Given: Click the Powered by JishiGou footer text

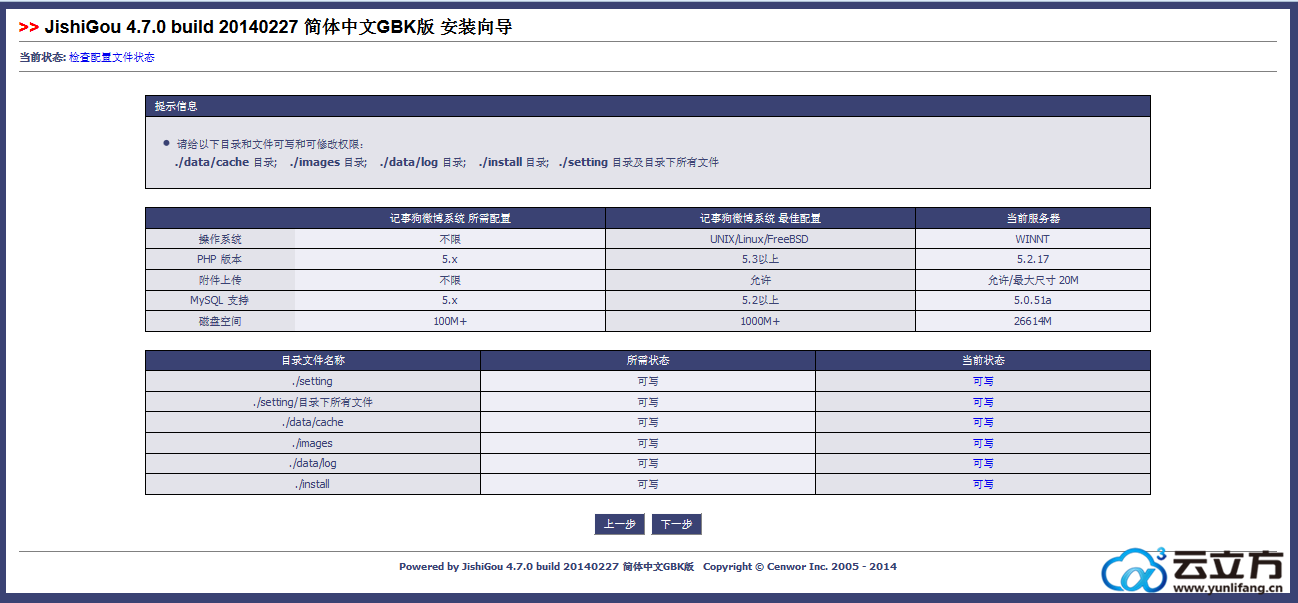Looking at the screenshot, I should tap(546, 566).
